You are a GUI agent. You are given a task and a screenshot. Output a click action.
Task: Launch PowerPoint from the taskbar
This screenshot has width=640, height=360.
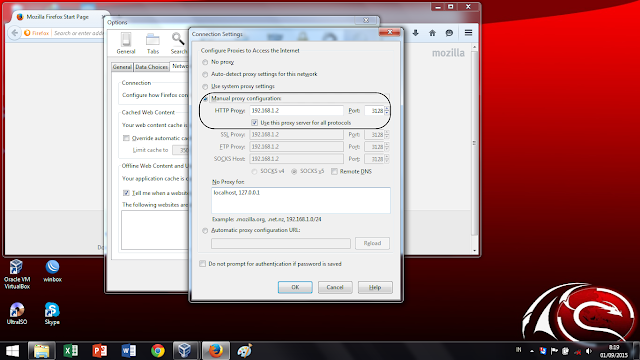[x=100, y=351]
